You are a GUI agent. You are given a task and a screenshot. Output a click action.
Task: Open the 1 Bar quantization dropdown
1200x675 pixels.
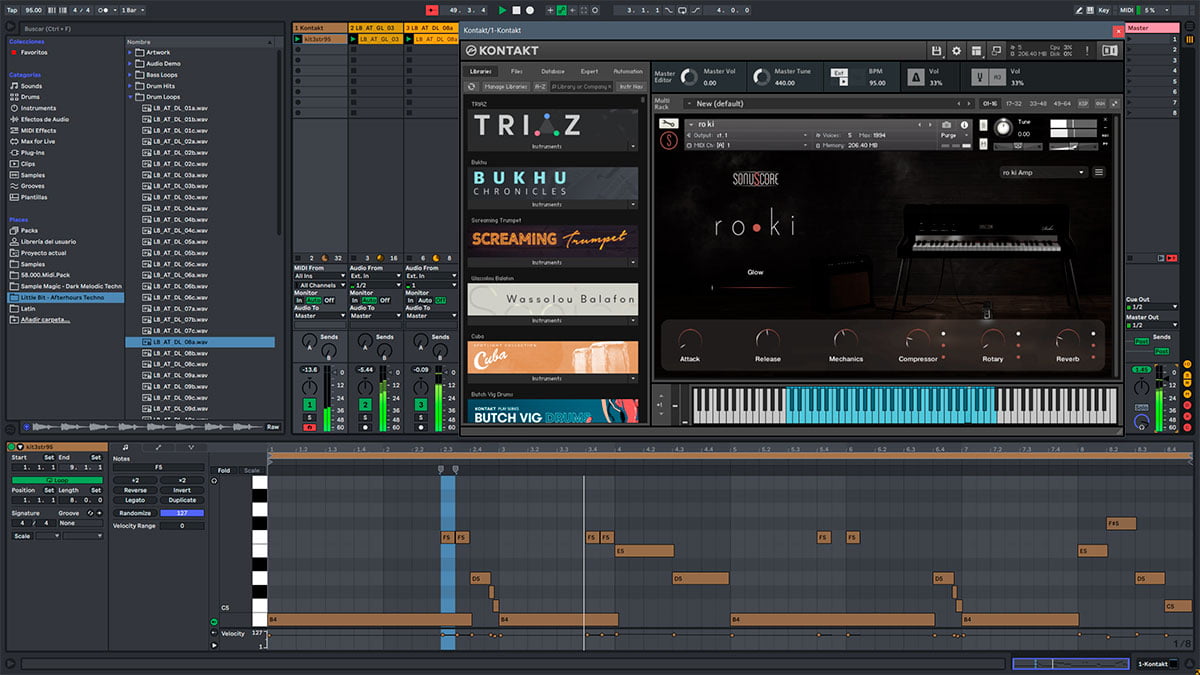[x=132, y=10]
